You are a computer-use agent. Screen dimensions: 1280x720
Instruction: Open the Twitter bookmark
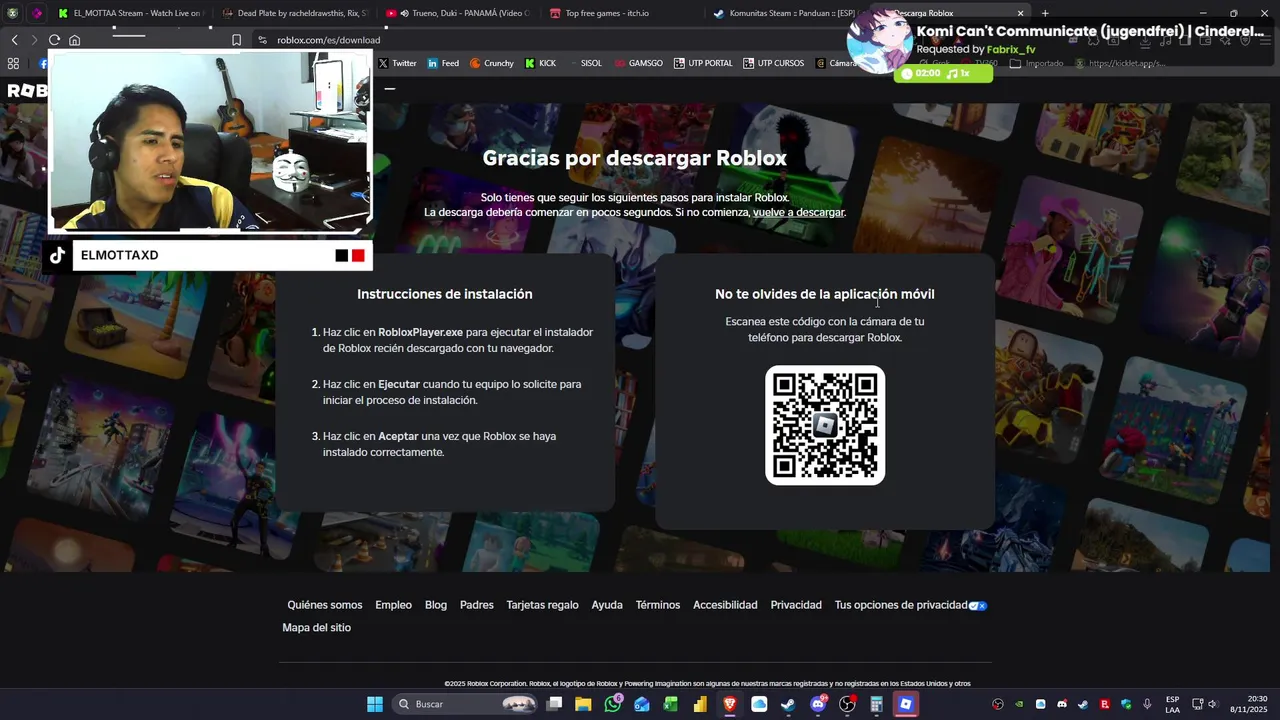(397, 63)
